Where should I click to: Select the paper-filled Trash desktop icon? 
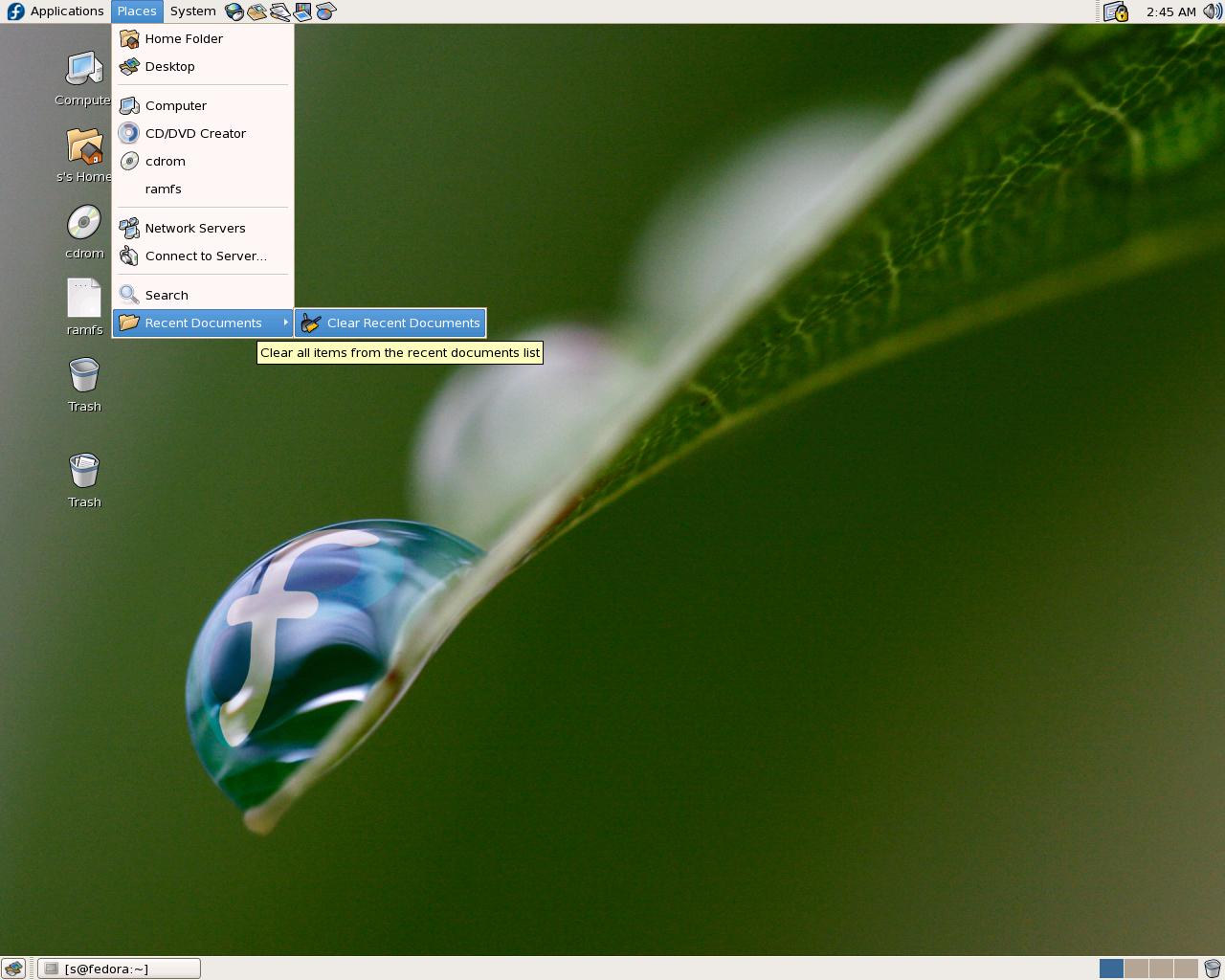coord(84,480)
